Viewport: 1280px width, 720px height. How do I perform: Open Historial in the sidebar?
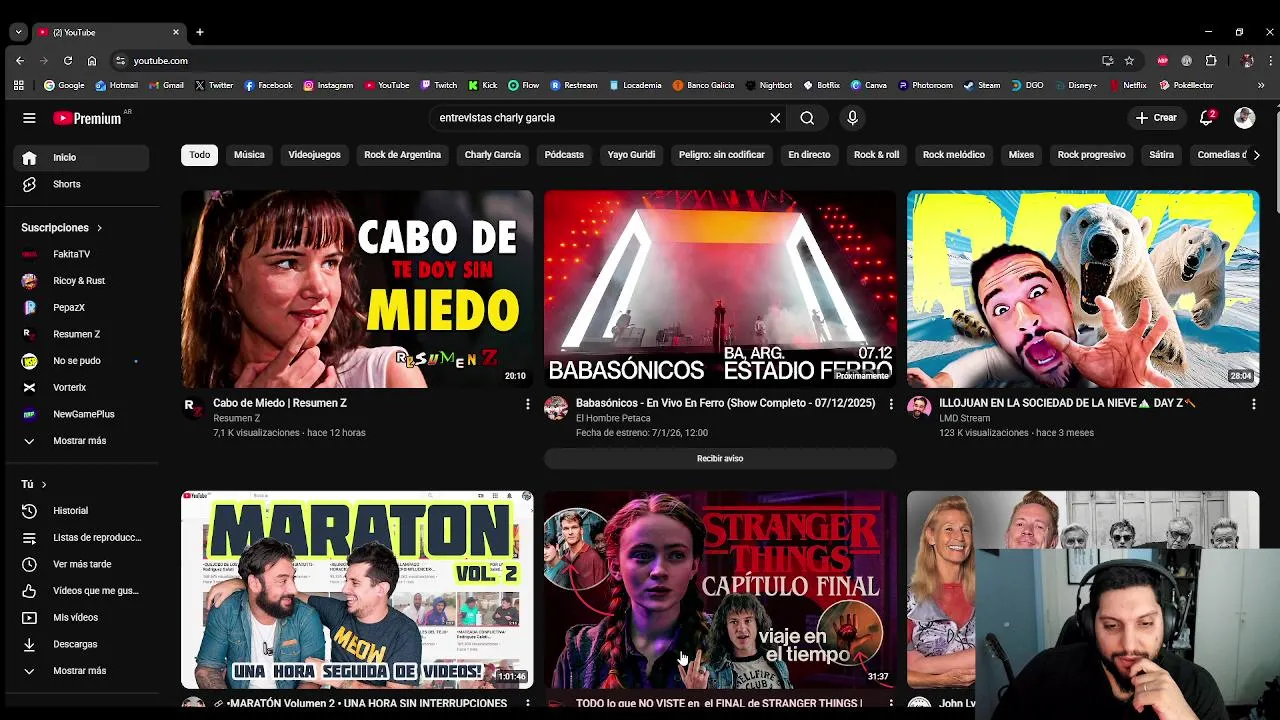click(81, 511)
